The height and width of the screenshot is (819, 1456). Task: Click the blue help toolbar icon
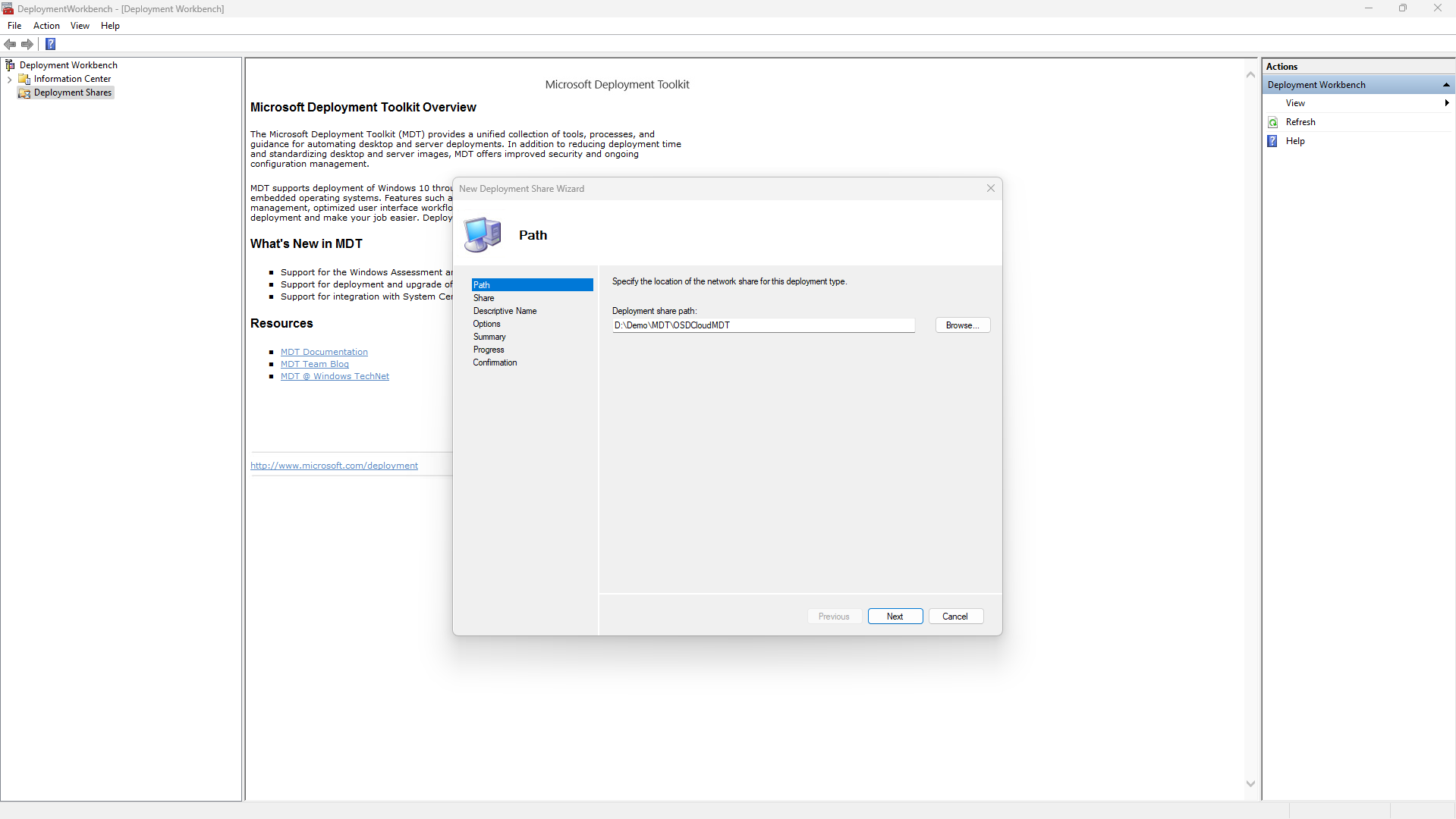pyautogui.click(x=51, y=44)
